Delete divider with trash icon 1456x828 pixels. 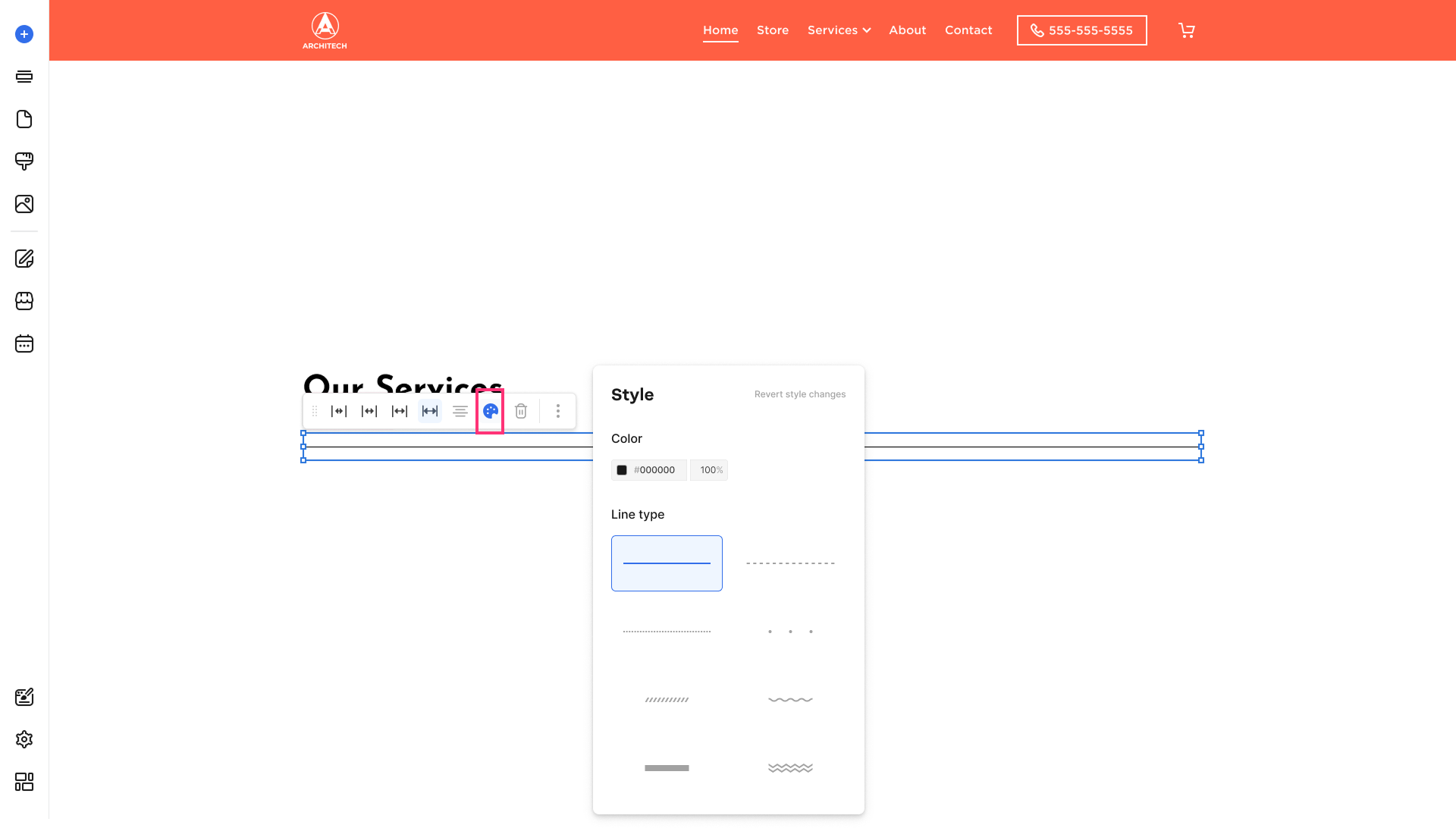tap(521, 411)
